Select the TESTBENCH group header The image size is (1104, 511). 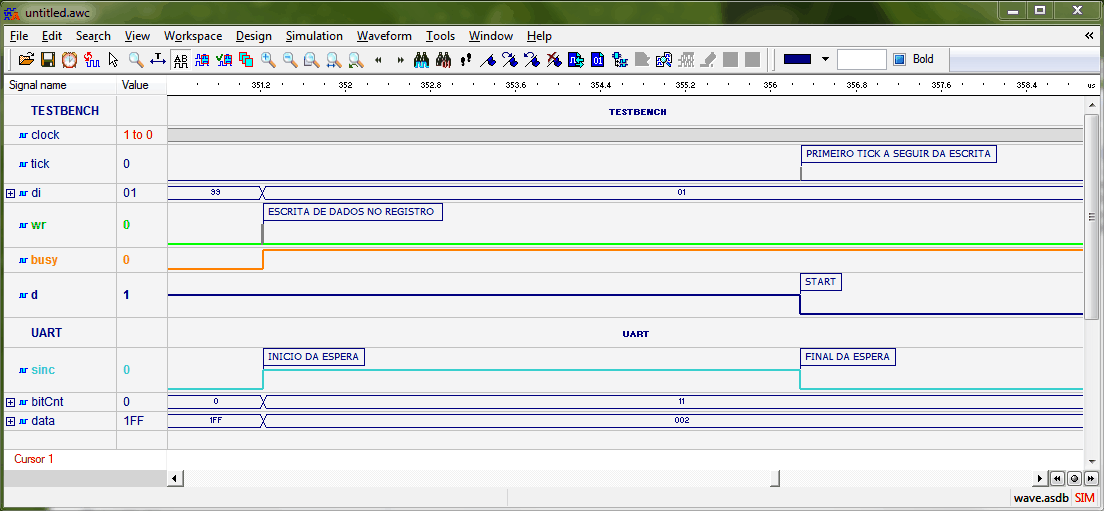click(65, 111)
